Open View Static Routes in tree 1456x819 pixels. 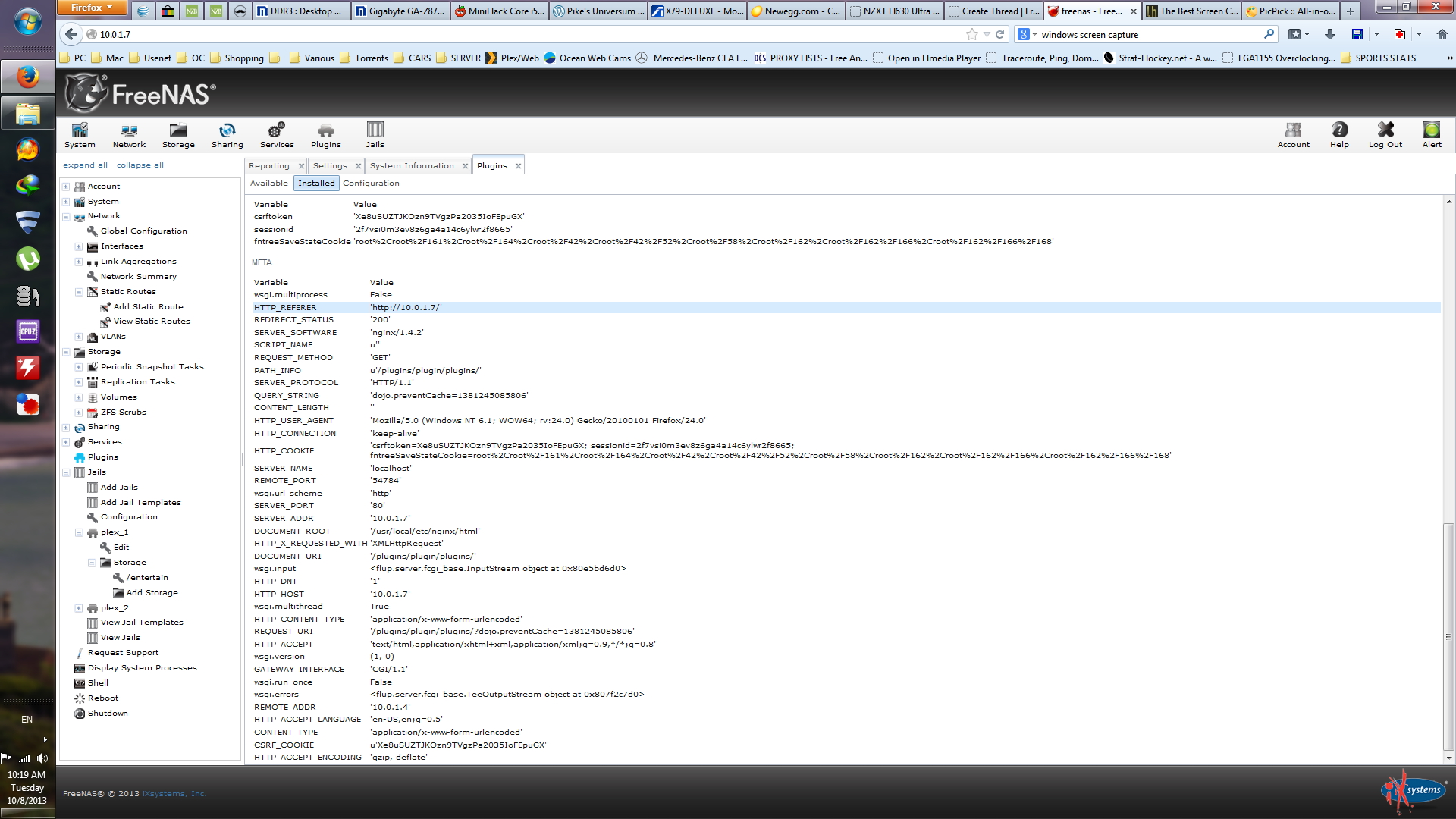[152, 322]
